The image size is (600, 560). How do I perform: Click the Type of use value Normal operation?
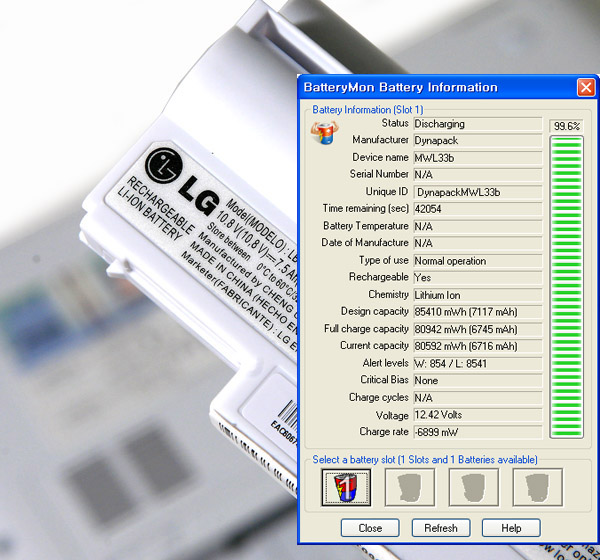point(478,261)
